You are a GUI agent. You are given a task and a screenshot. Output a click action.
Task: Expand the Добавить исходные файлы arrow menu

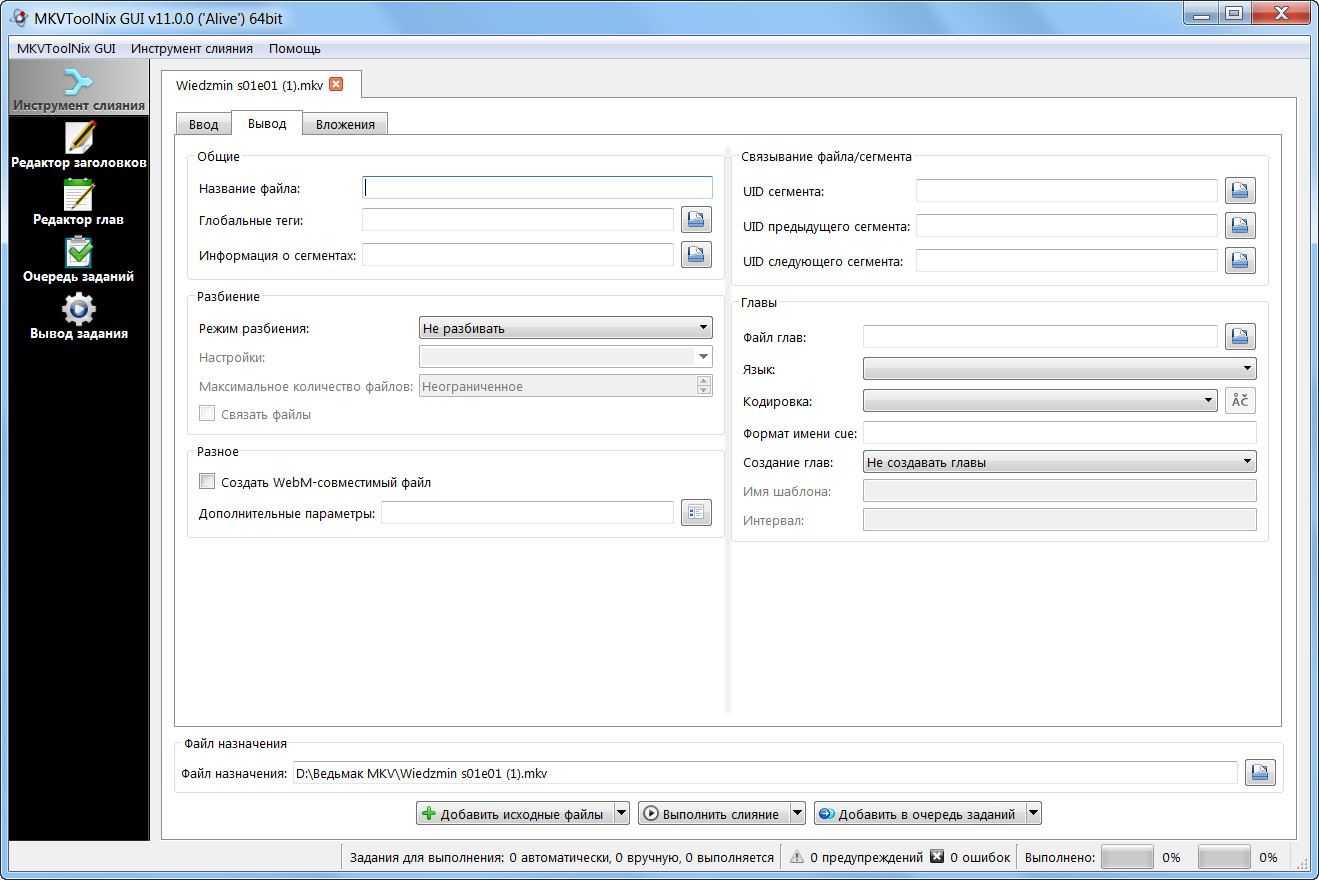pyautogui.click(x=621, y=813)
